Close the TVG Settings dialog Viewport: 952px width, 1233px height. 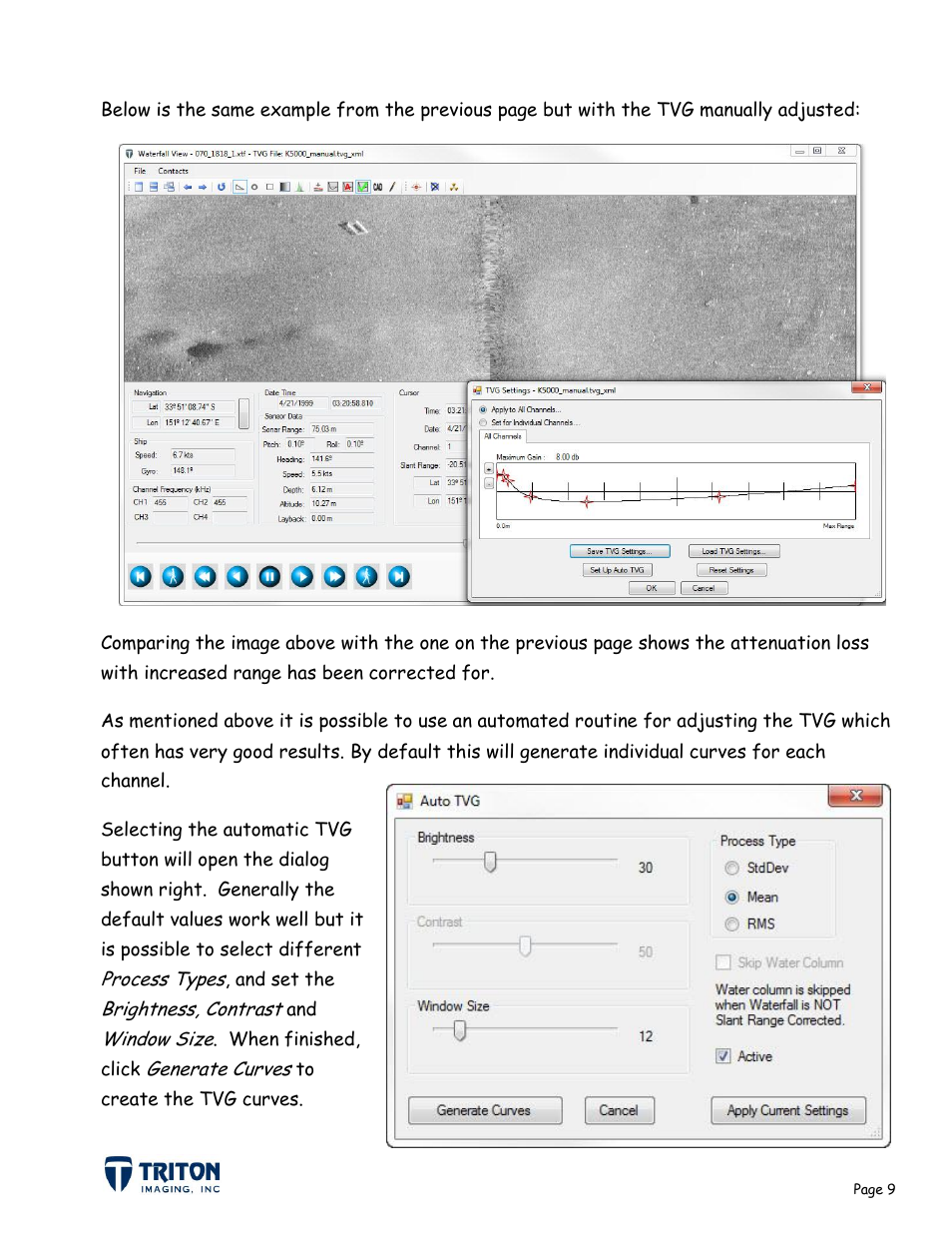867,387
